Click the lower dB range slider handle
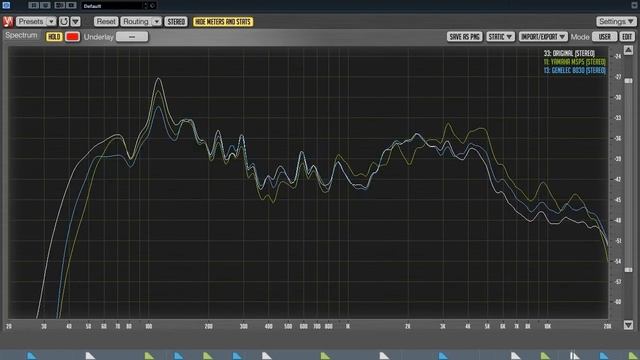Viewport: 640px width, 360px height. (x=629, y=270)
